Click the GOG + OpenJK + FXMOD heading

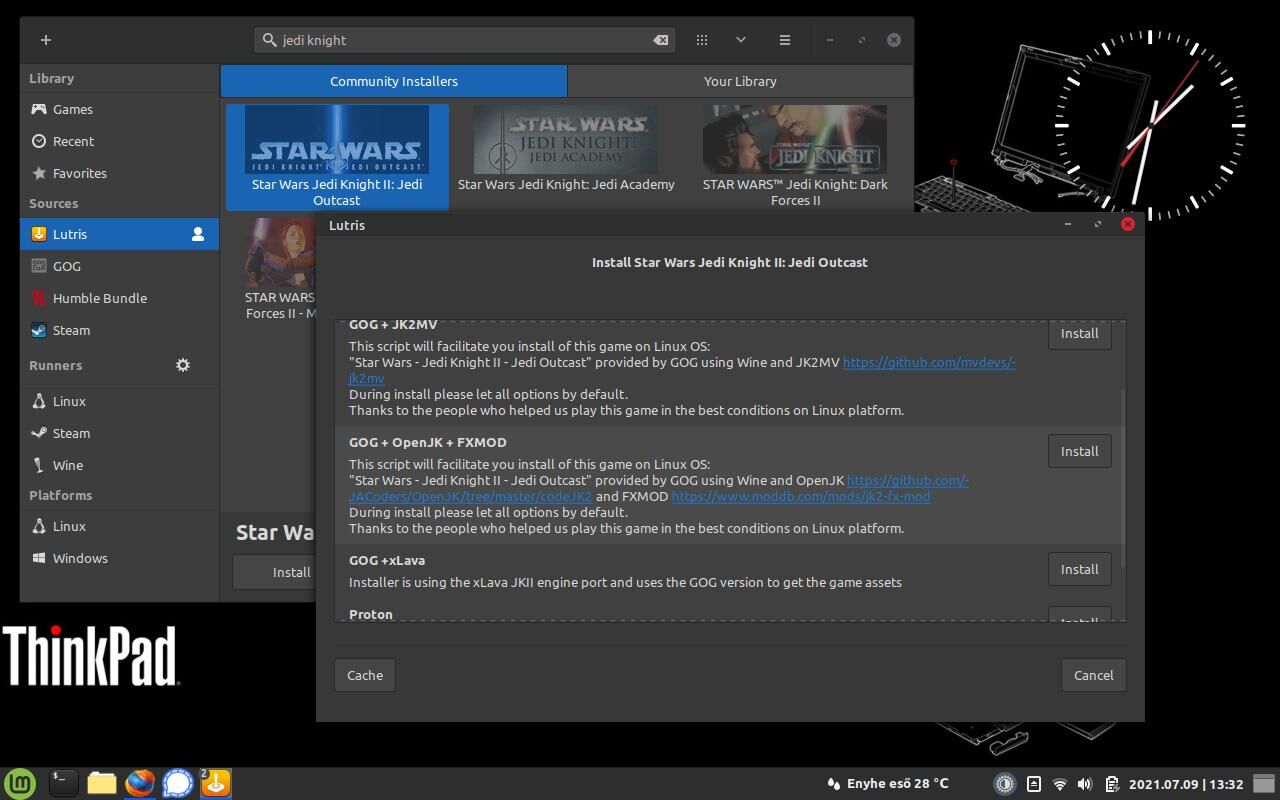pos(427,442)
